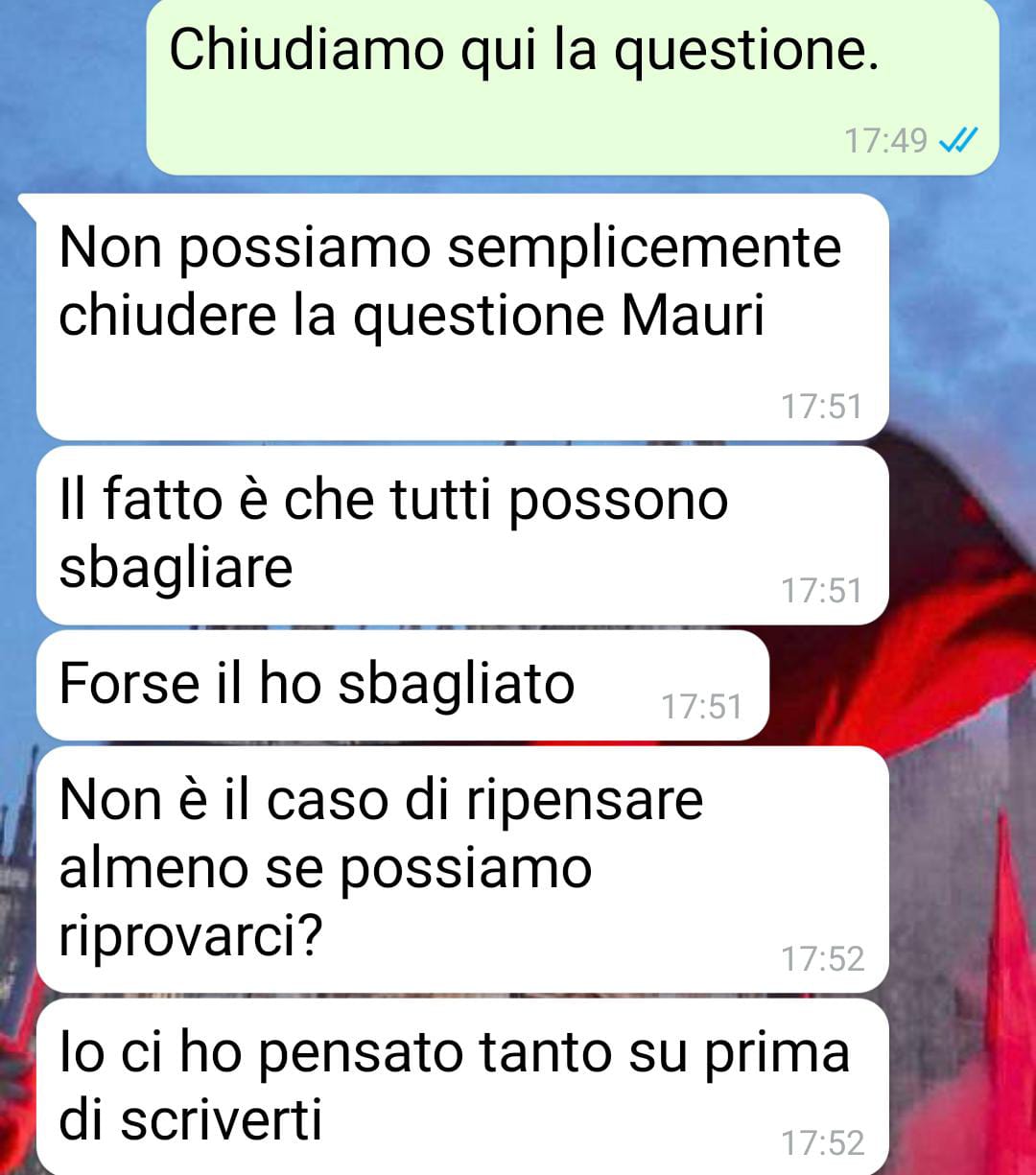This screenshot has height=1175, width=1036.
Task: Tap the pointed tail of the first received bubble
Action: coord(29,204)
